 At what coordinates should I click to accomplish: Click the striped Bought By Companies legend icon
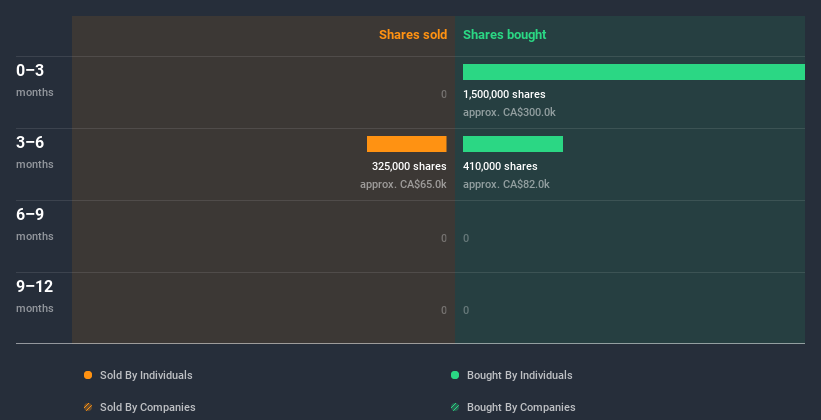[455, 407]
